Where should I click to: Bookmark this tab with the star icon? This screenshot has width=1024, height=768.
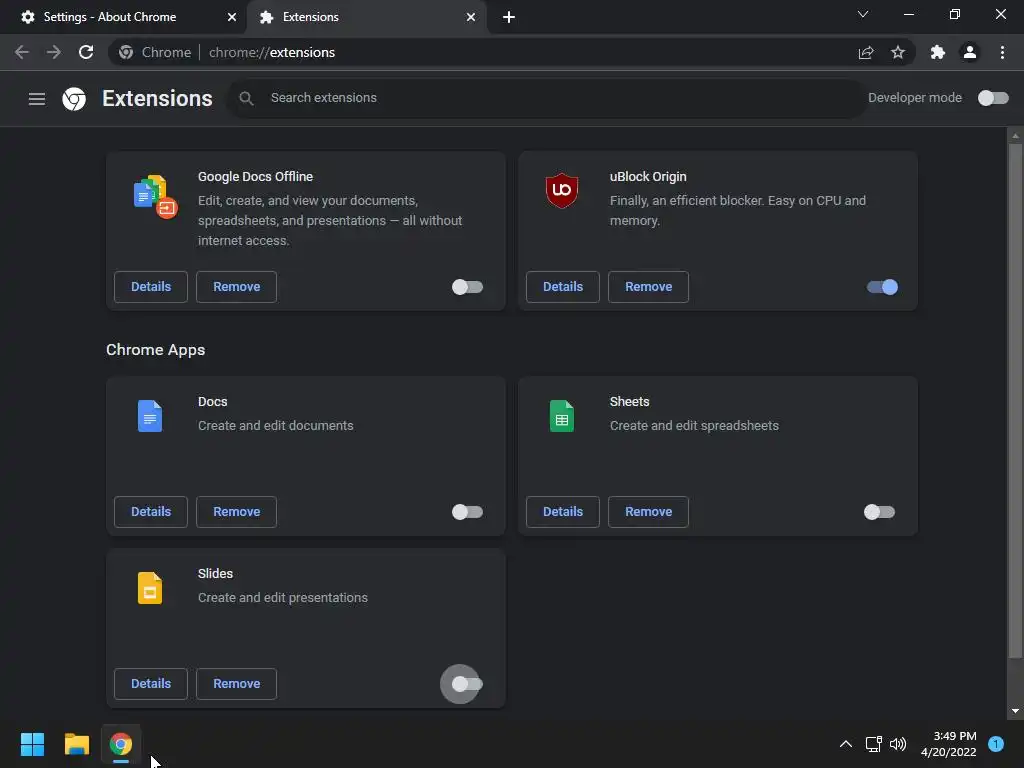[898, 52]
